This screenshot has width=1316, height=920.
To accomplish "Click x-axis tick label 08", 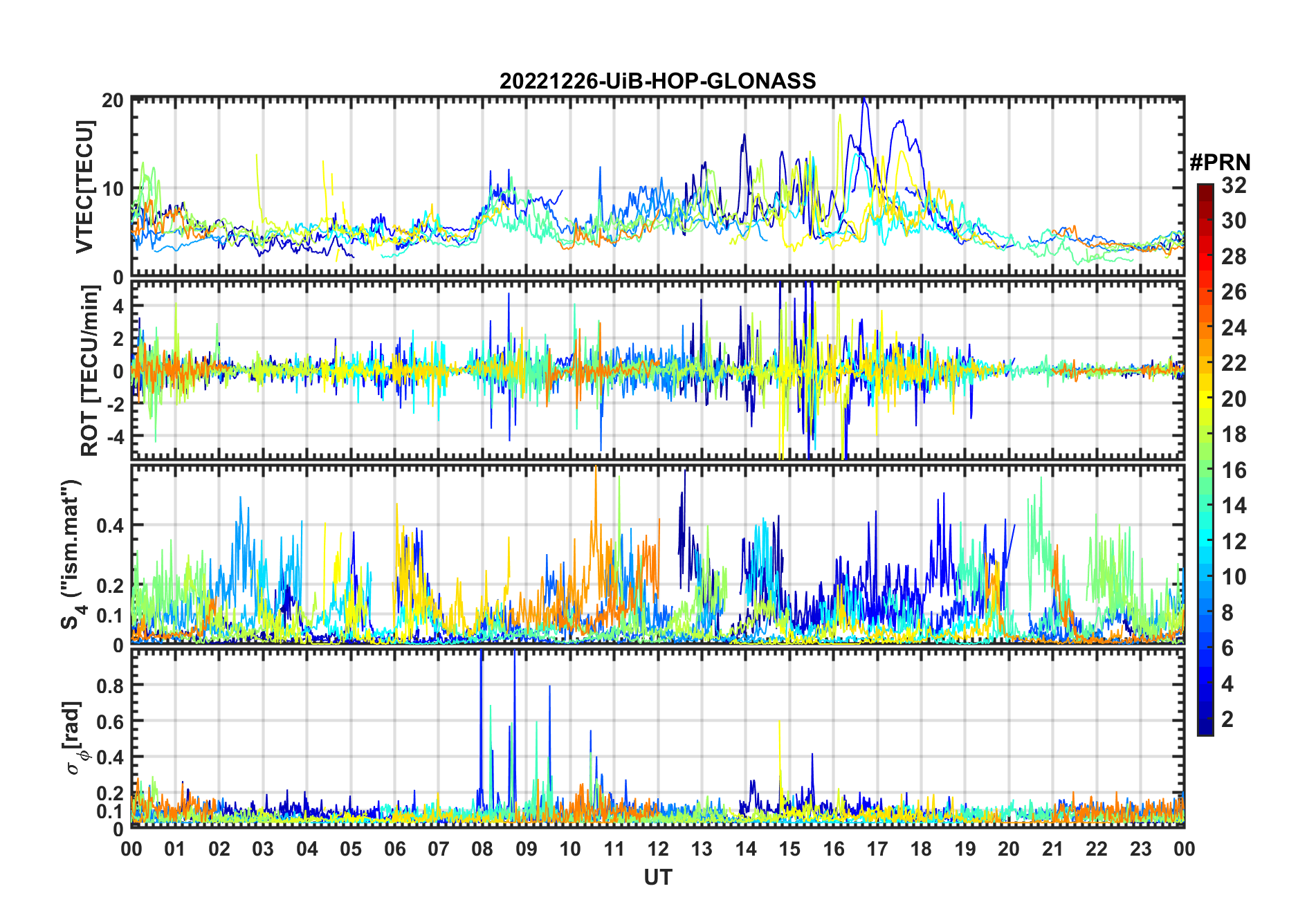I will [x=482, y=849].
